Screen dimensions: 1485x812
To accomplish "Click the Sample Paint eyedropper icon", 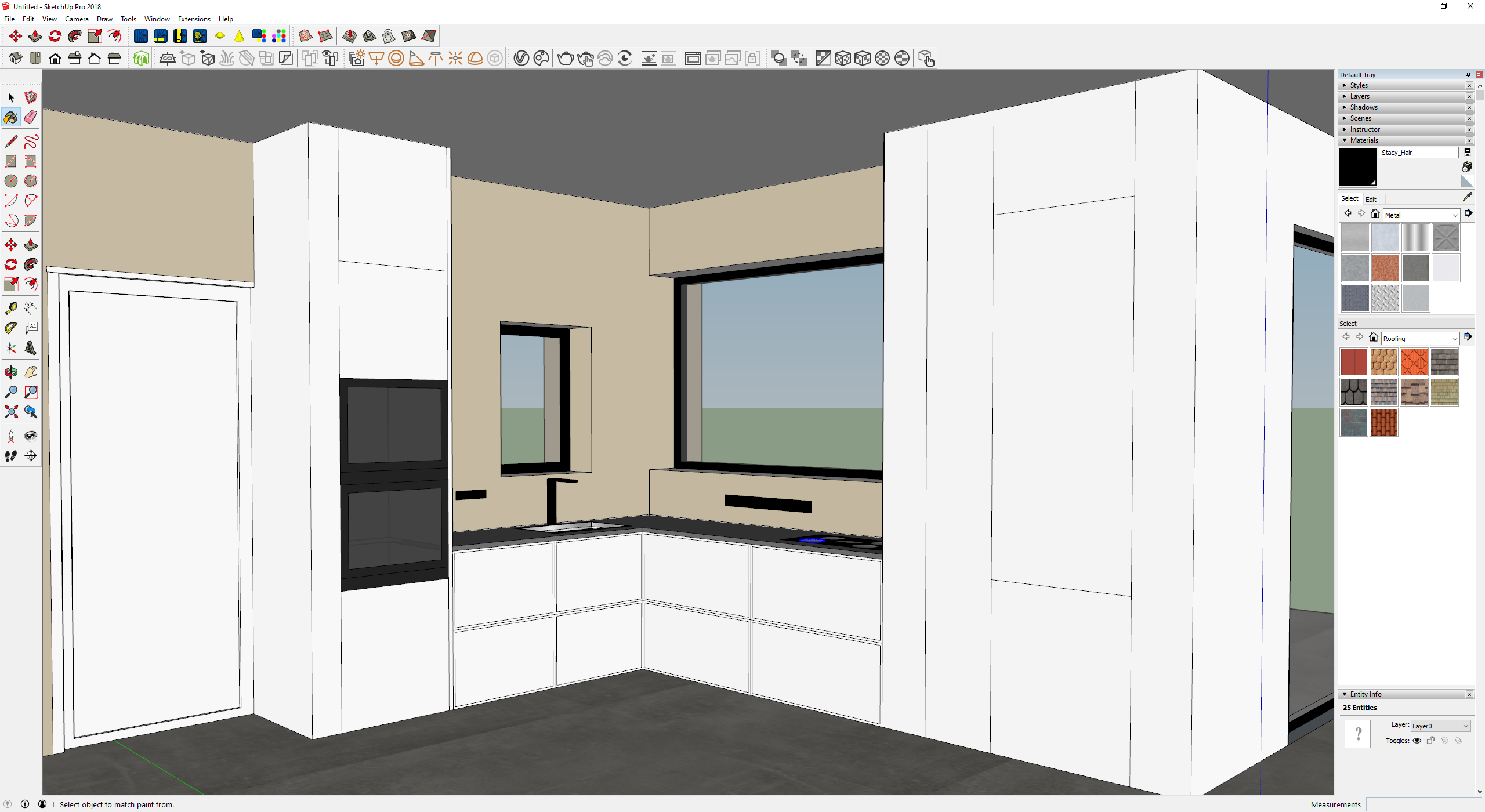I will click(x=1467, y=197).
